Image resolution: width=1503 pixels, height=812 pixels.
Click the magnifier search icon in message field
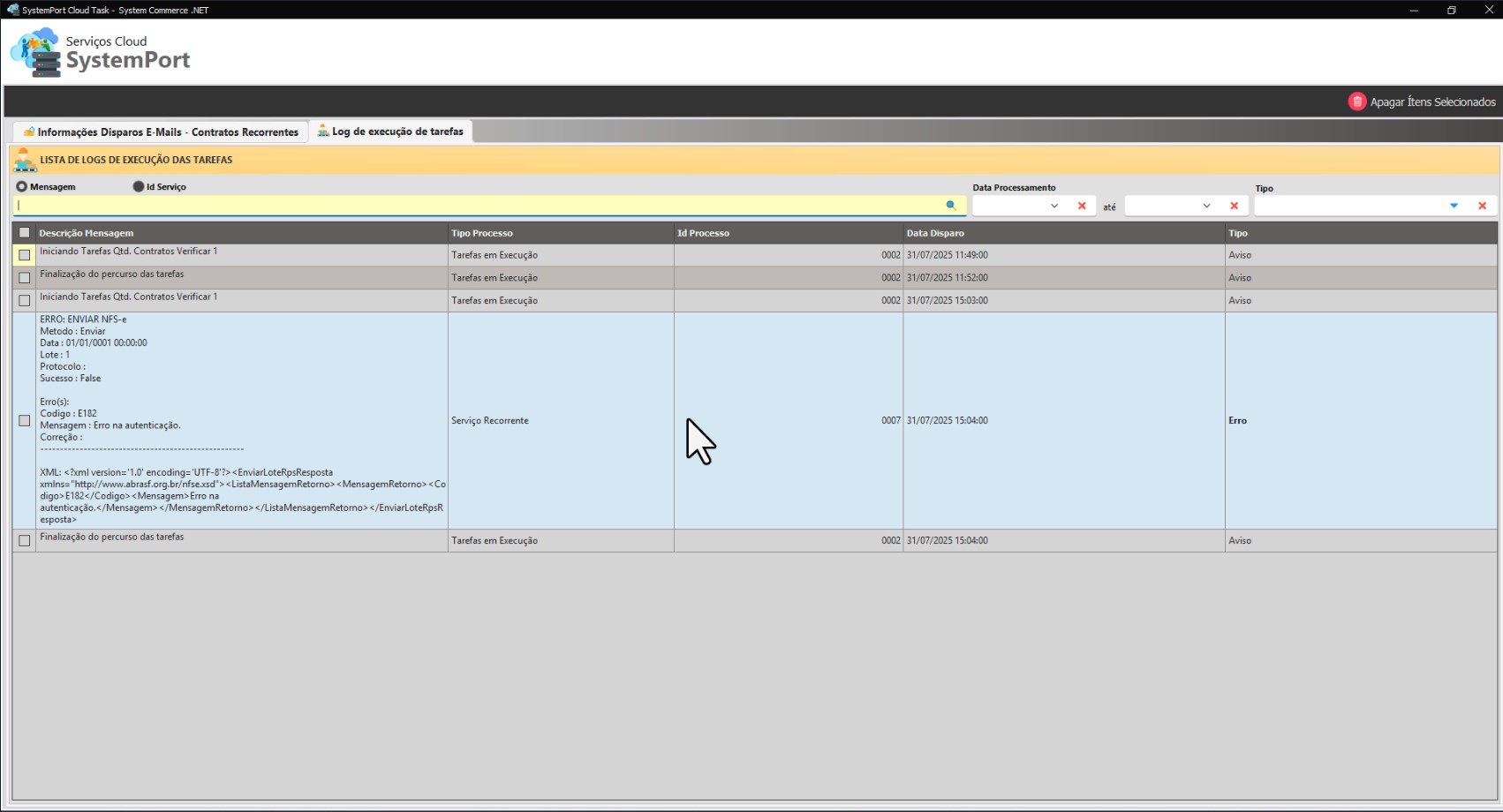(x=951, y=206)
